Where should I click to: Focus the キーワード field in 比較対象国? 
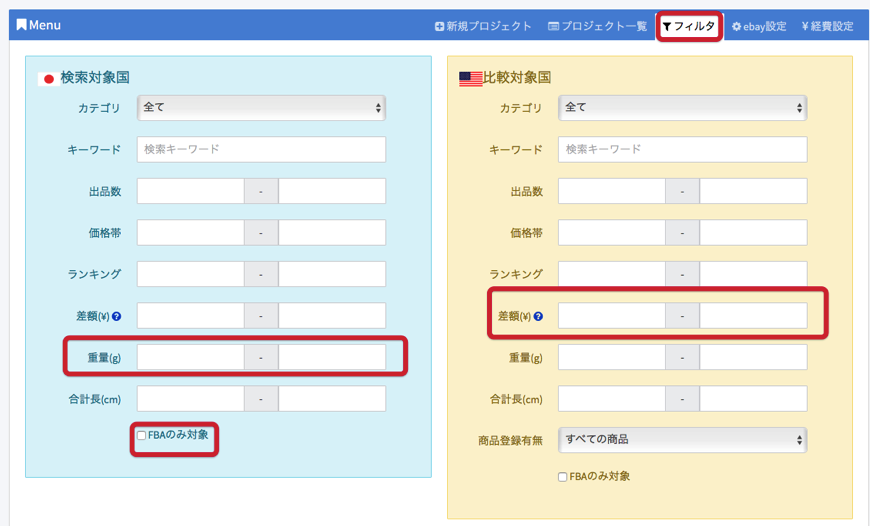(x=682, y=150)
